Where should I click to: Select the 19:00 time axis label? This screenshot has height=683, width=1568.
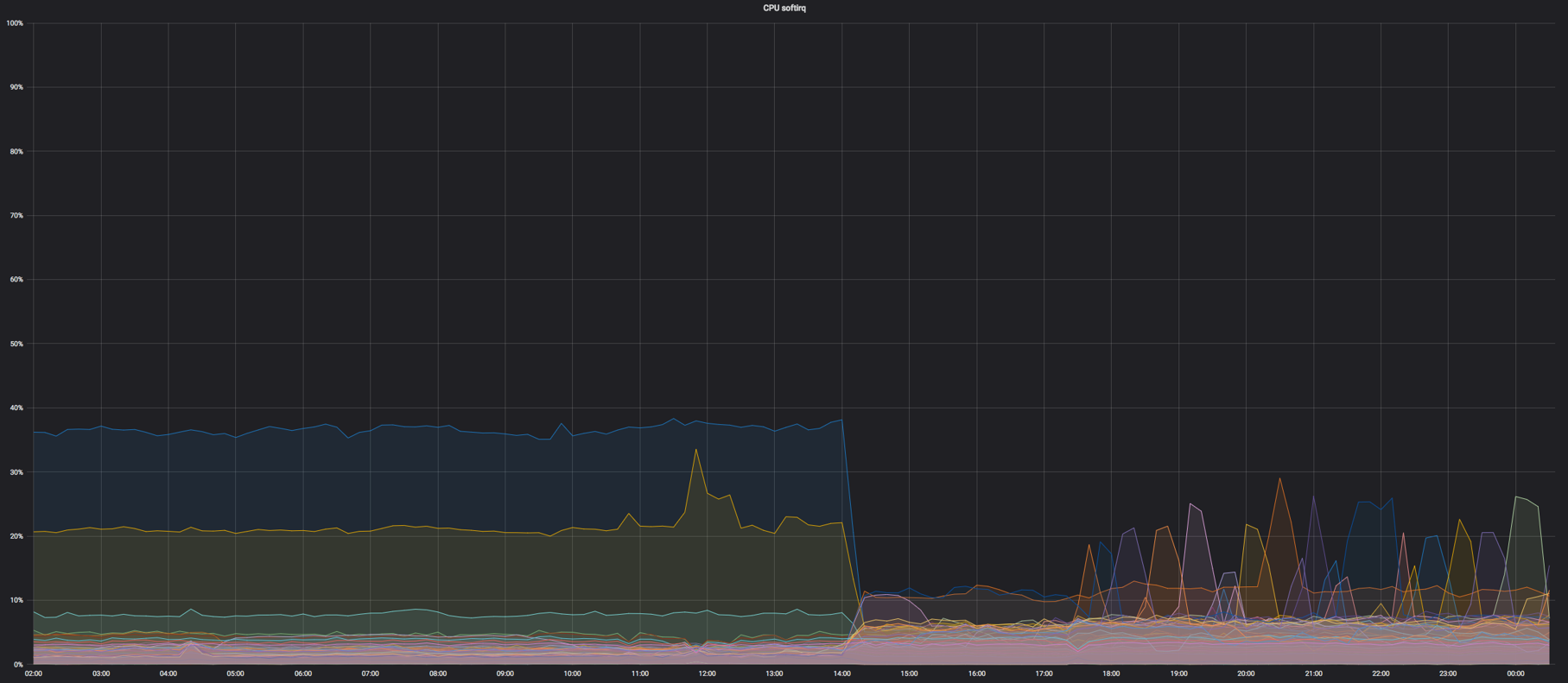[1179, 674]
